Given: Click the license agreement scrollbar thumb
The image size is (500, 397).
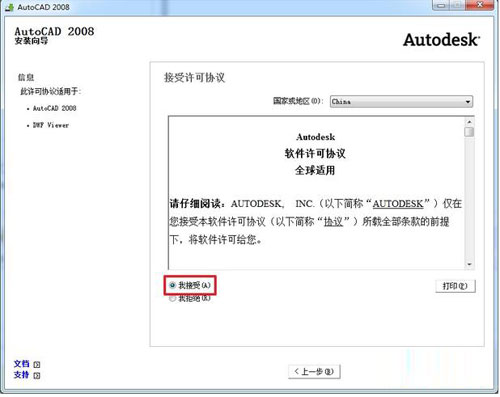Looking at the screenshot, I should (469, 132).
